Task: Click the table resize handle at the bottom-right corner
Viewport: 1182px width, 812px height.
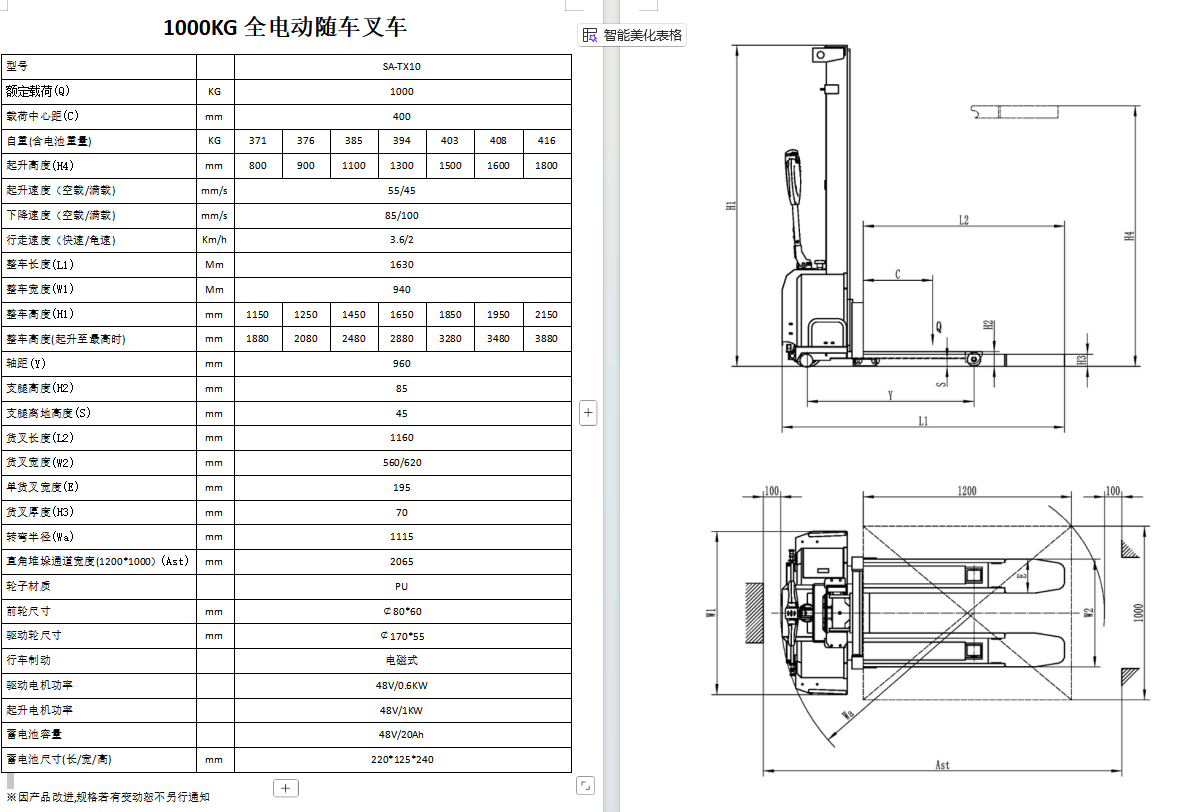Action: pyautogui.click(x=586, y=786)
